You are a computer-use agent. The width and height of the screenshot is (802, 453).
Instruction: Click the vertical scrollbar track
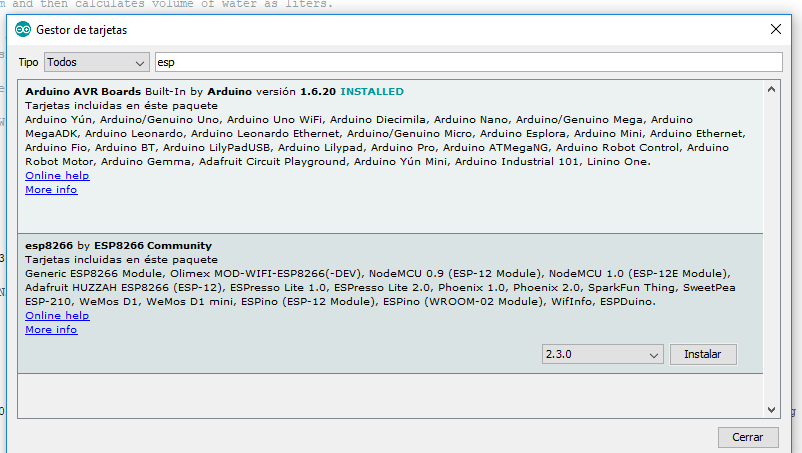click(772, 250)
